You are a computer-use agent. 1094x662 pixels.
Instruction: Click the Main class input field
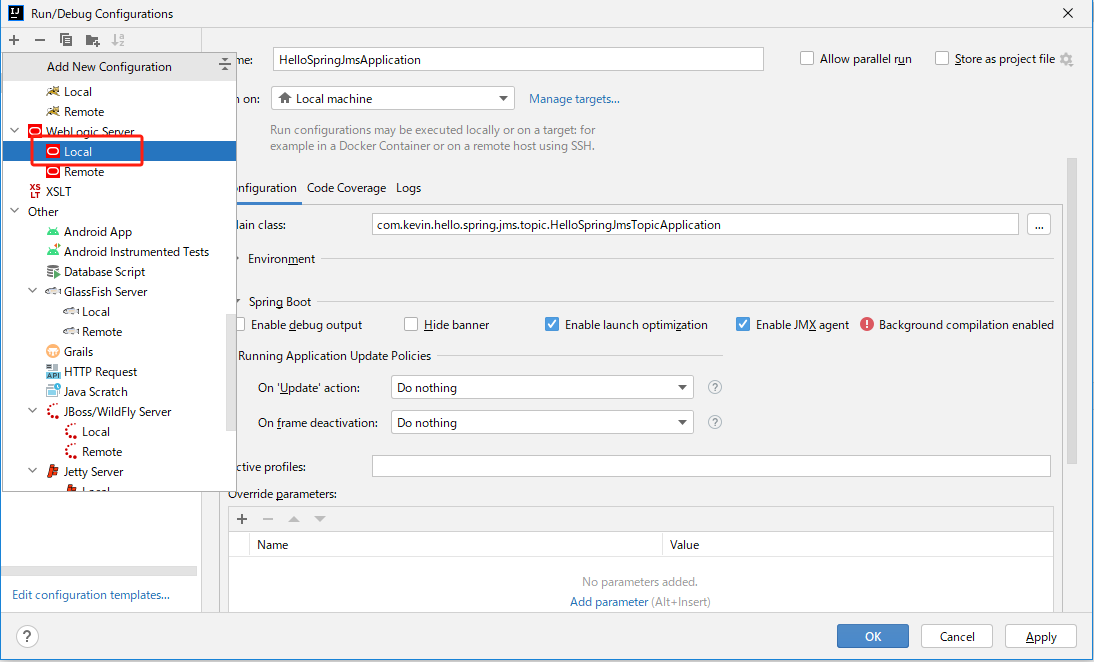(695, 225)
